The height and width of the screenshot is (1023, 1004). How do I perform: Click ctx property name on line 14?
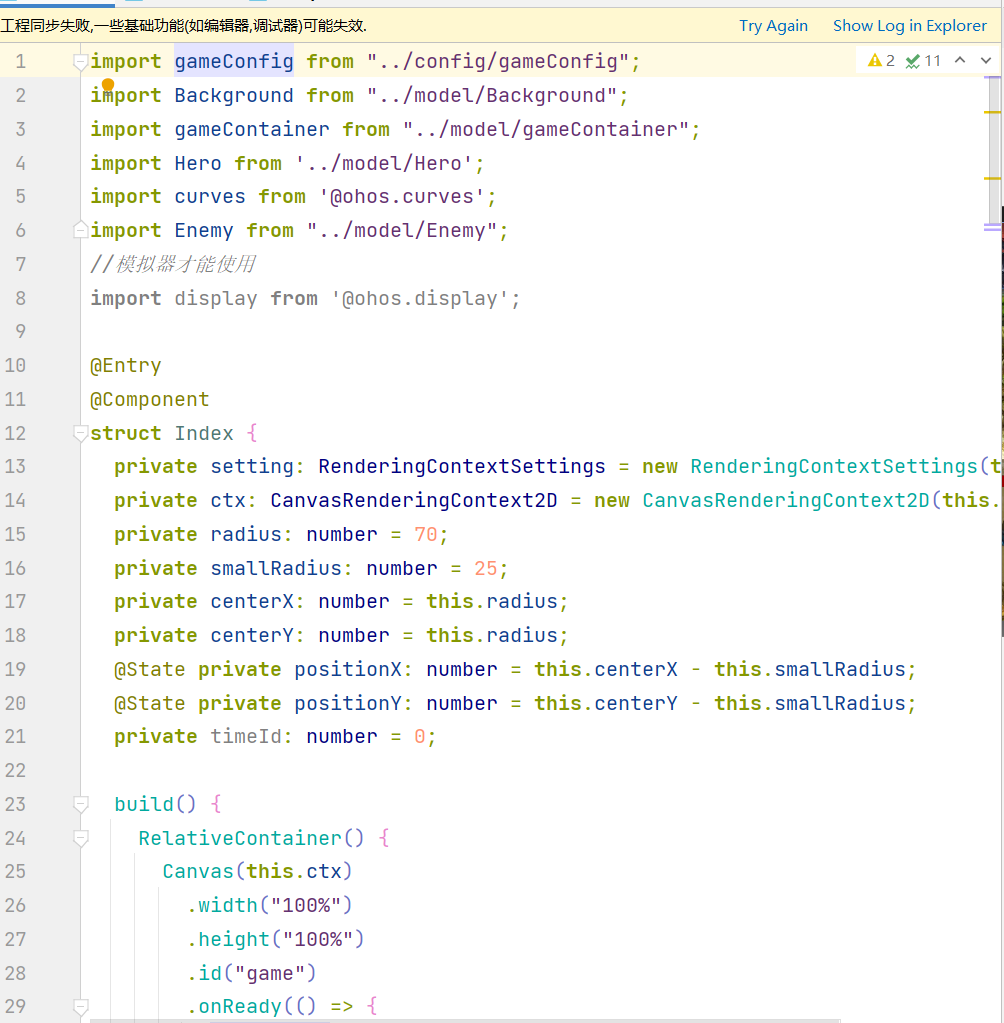tap(228, 500)
